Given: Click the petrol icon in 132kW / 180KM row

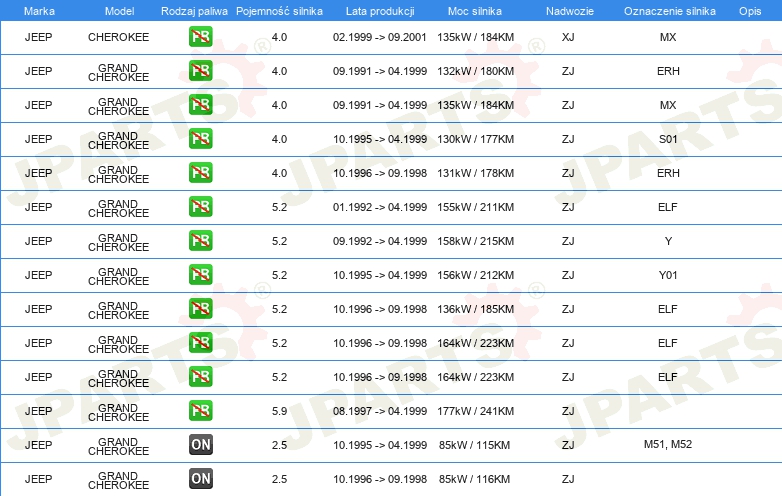Looking at the screenshot, I should click(x=200, y=71).
